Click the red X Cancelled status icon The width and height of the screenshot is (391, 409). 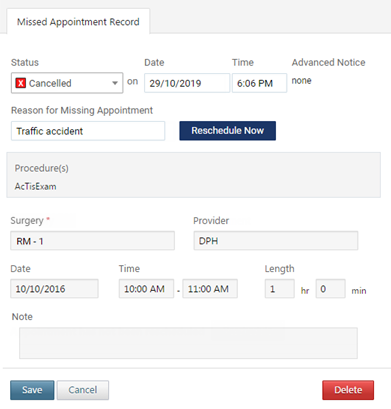(21, 83)
